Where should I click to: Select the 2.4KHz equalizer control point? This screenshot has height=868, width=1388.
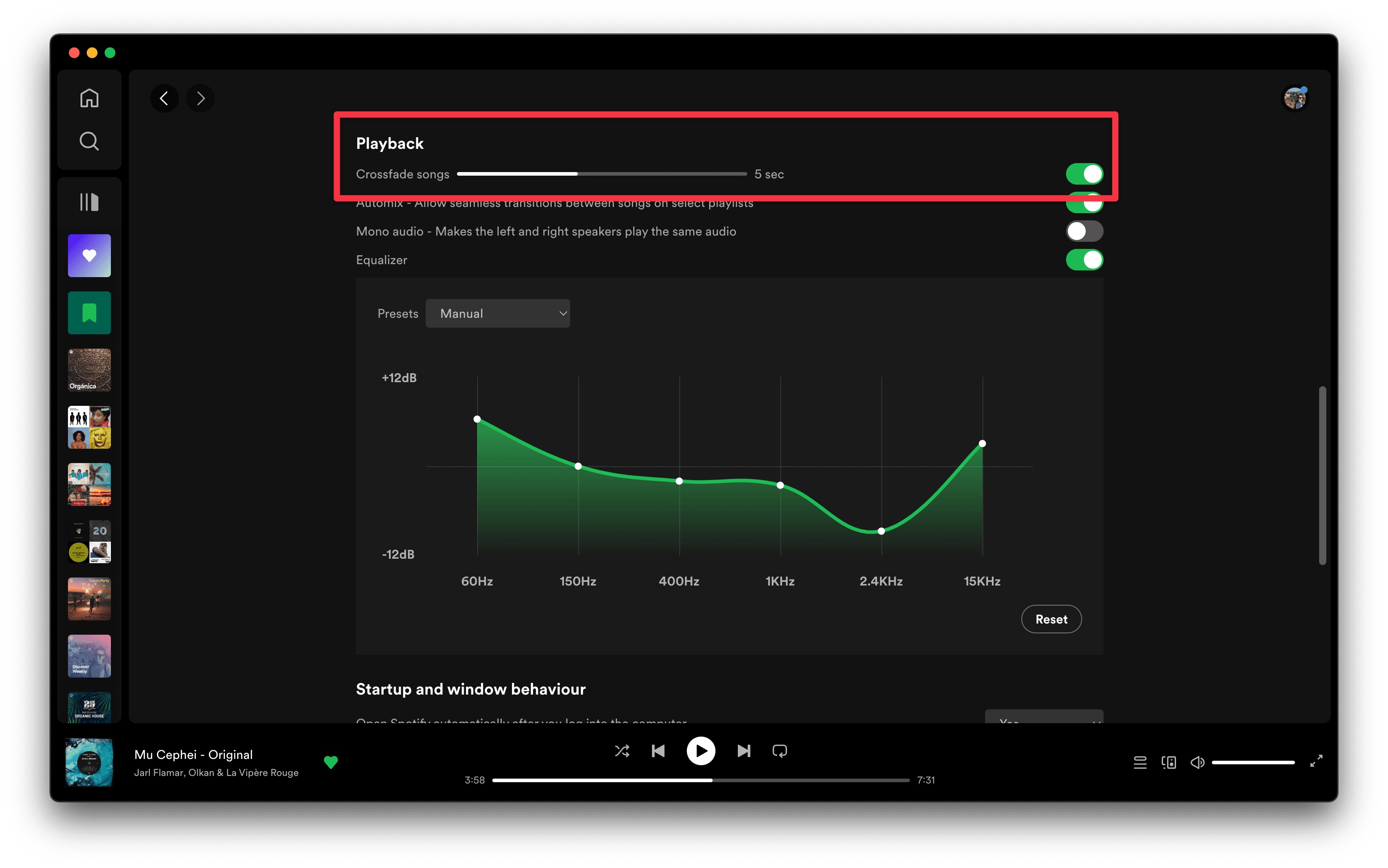[881, 531]
